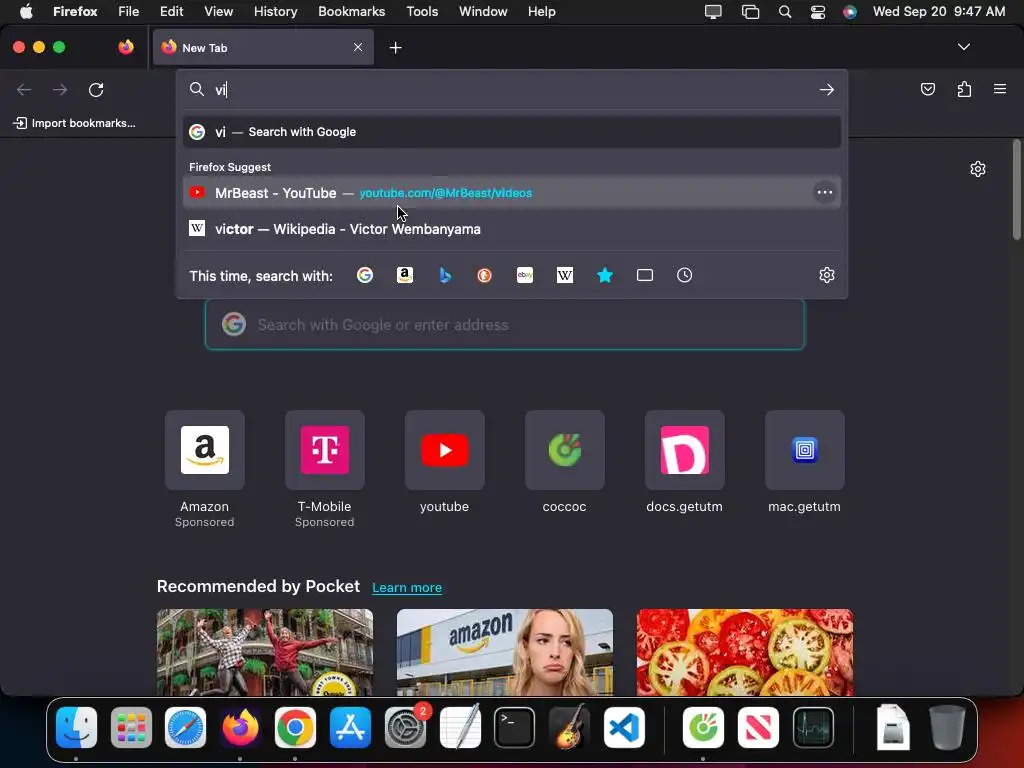Viewport: 1024px width, 768px height.
Task: Select vi Search with Google suggestion
Action: coord(512,132)
